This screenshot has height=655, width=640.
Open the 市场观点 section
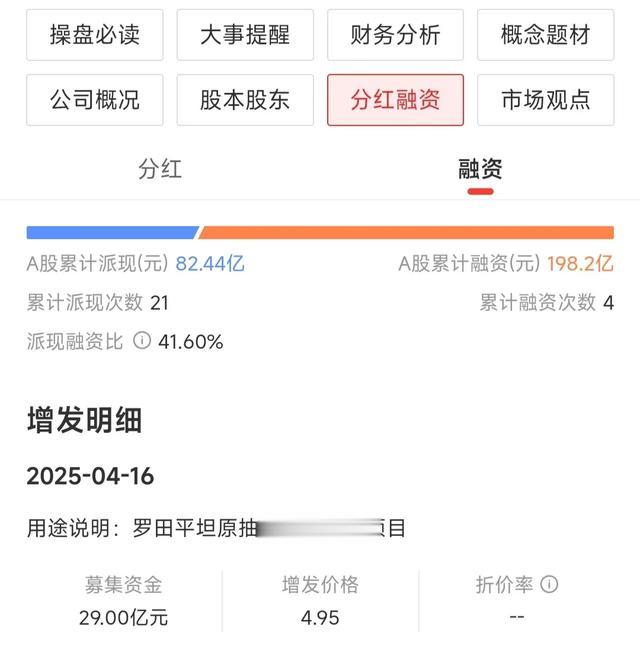(545, 100)
